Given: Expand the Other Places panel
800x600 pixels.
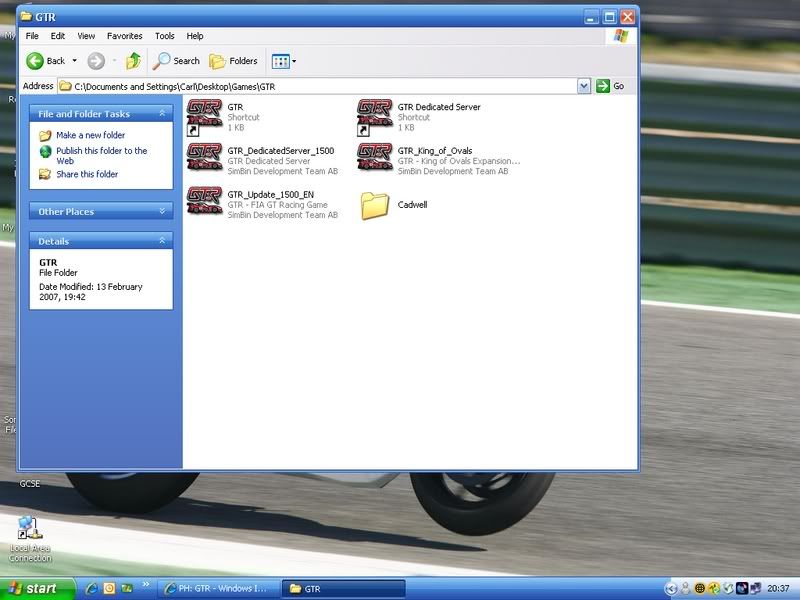Looking at the screenshot, I should click(162, 212).
